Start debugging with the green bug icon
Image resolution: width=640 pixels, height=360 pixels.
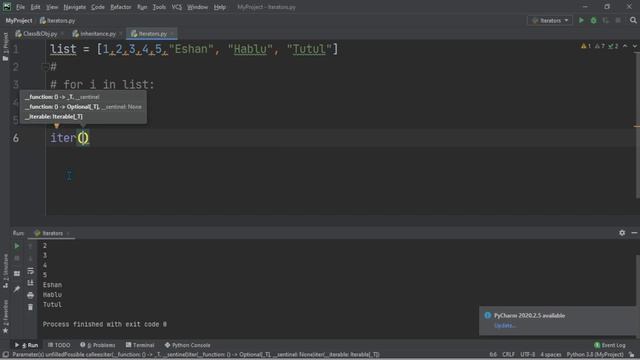593,20
